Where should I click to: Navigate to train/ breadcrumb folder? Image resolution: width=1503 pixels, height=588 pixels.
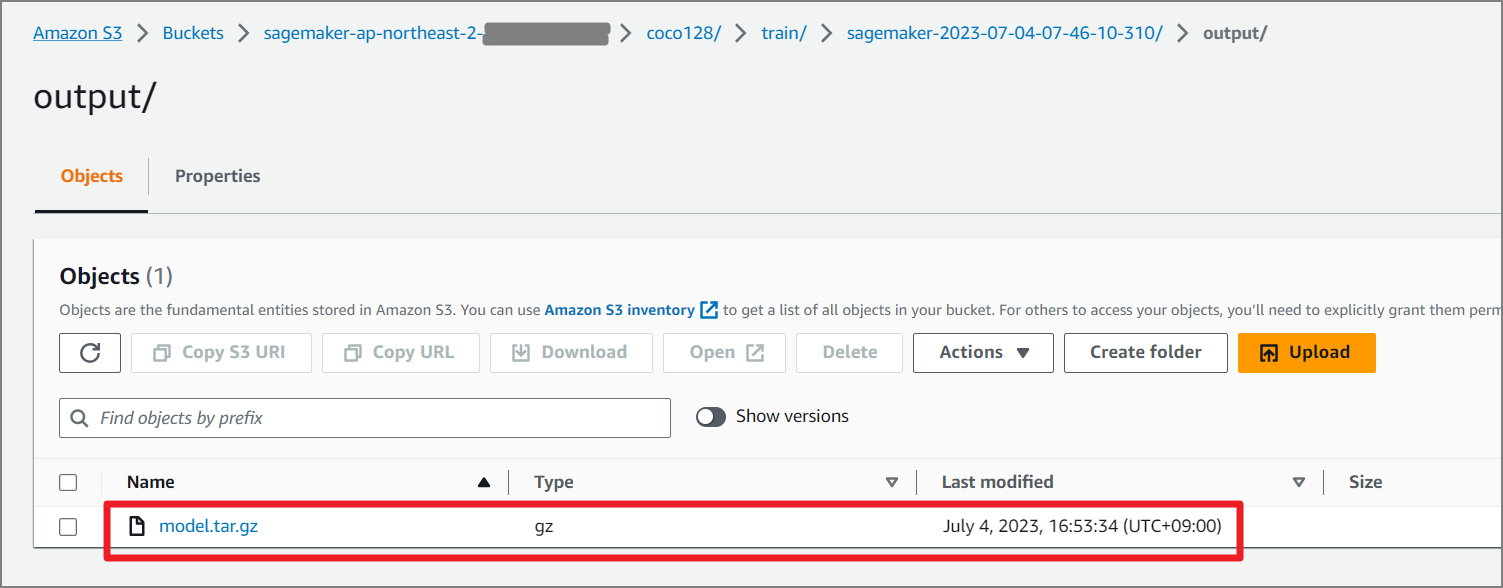pos(784,33)
